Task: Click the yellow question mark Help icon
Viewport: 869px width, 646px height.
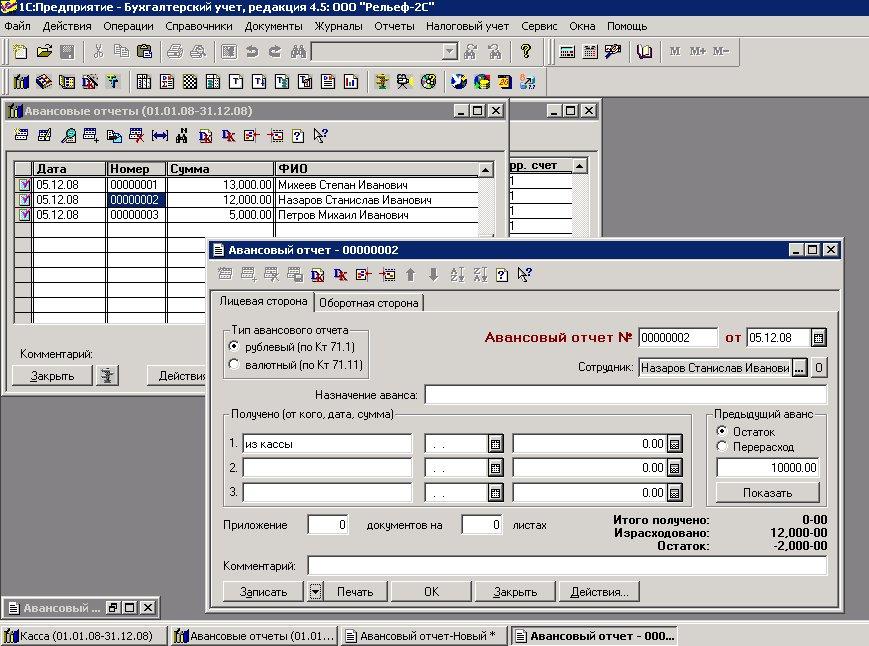Action: coord(526,52)
